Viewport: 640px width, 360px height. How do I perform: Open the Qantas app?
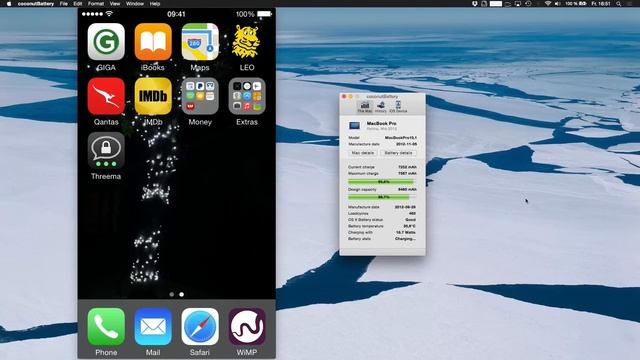point(106,96)
